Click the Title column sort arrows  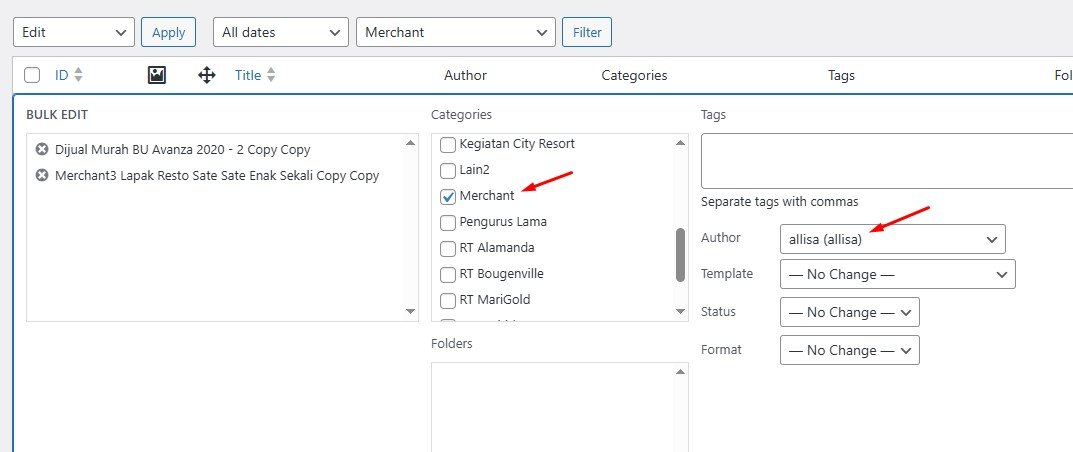pos(271,75)
